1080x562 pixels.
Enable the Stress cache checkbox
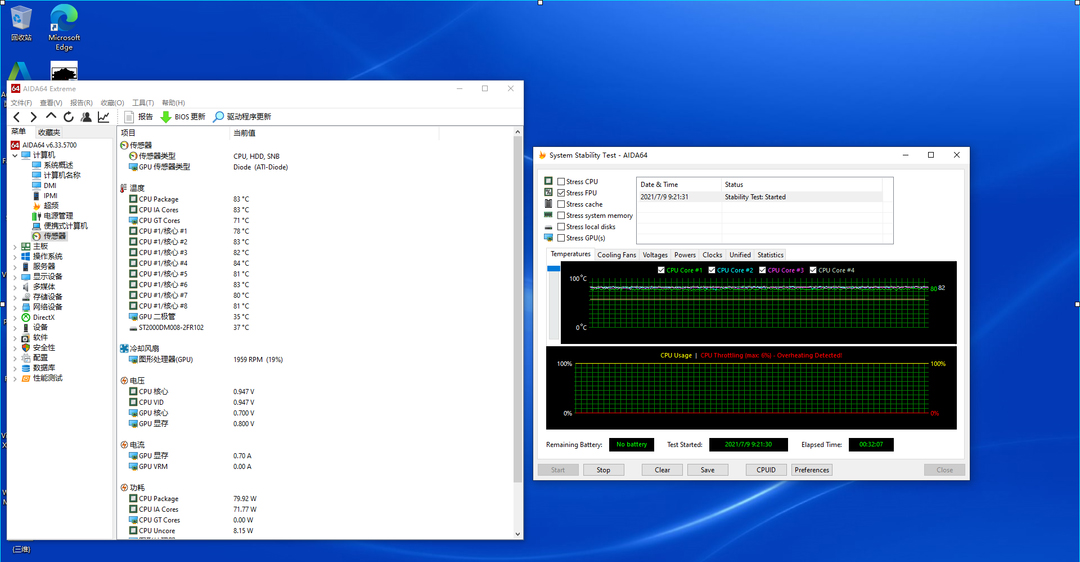[x=561, y=205]
